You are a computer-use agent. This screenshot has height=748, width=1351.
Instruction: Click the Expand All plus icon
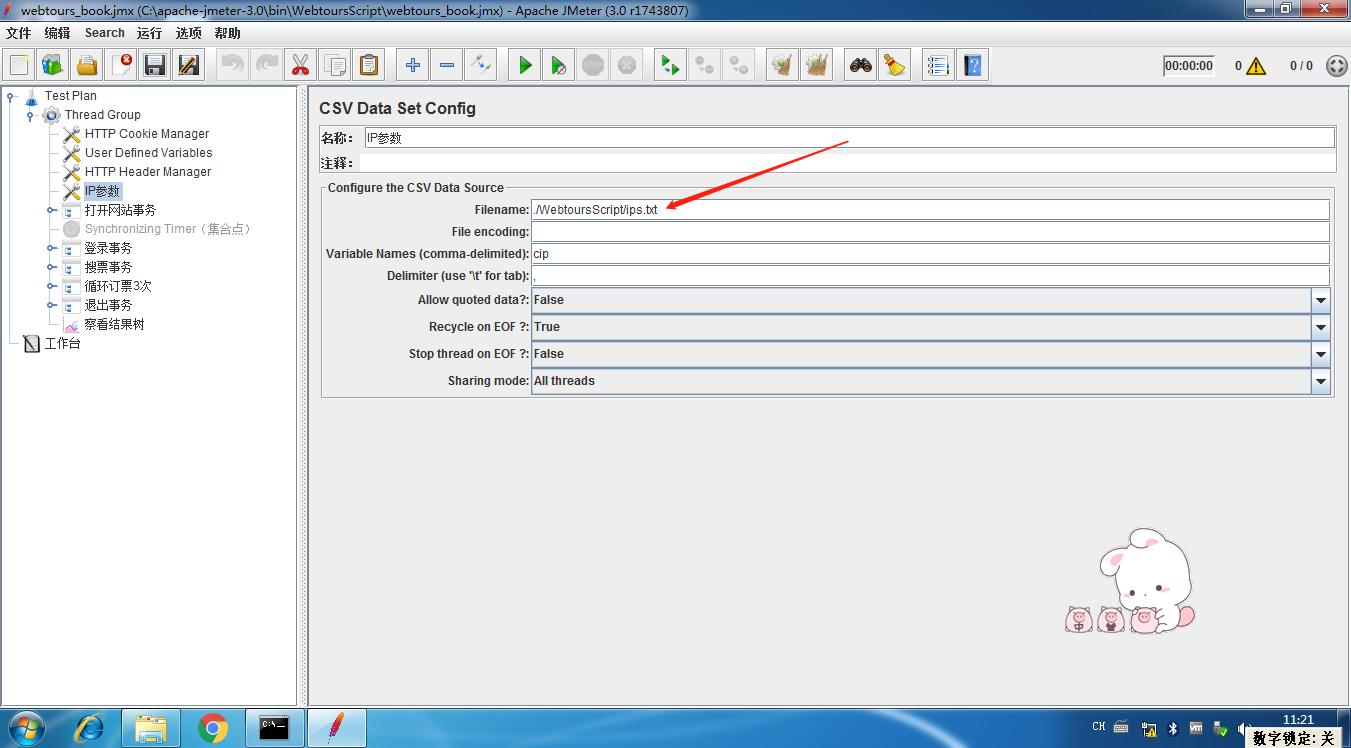412,66
